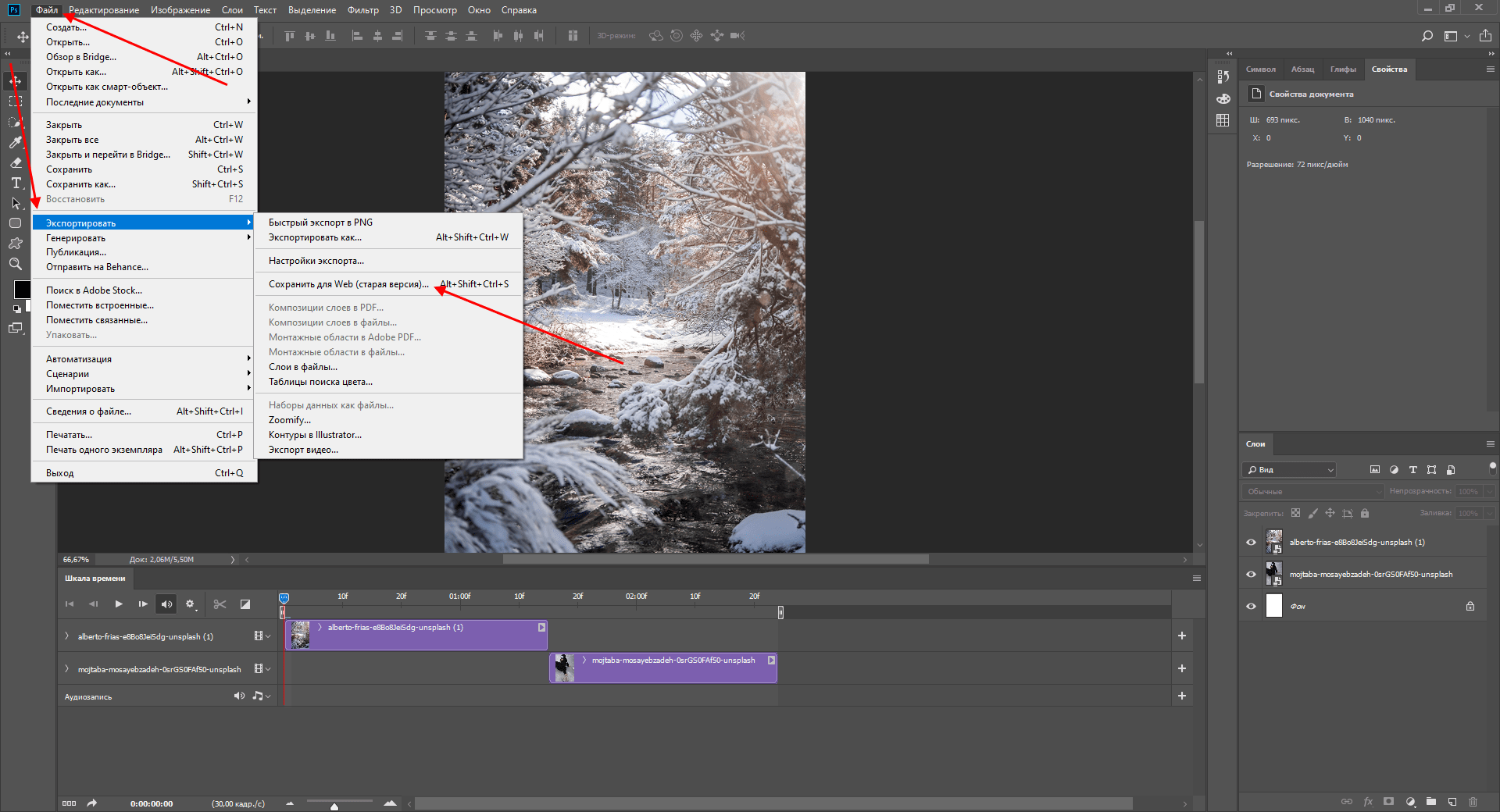Open timeline playback settings gear

pyautogui.click(x=190, y=604)
